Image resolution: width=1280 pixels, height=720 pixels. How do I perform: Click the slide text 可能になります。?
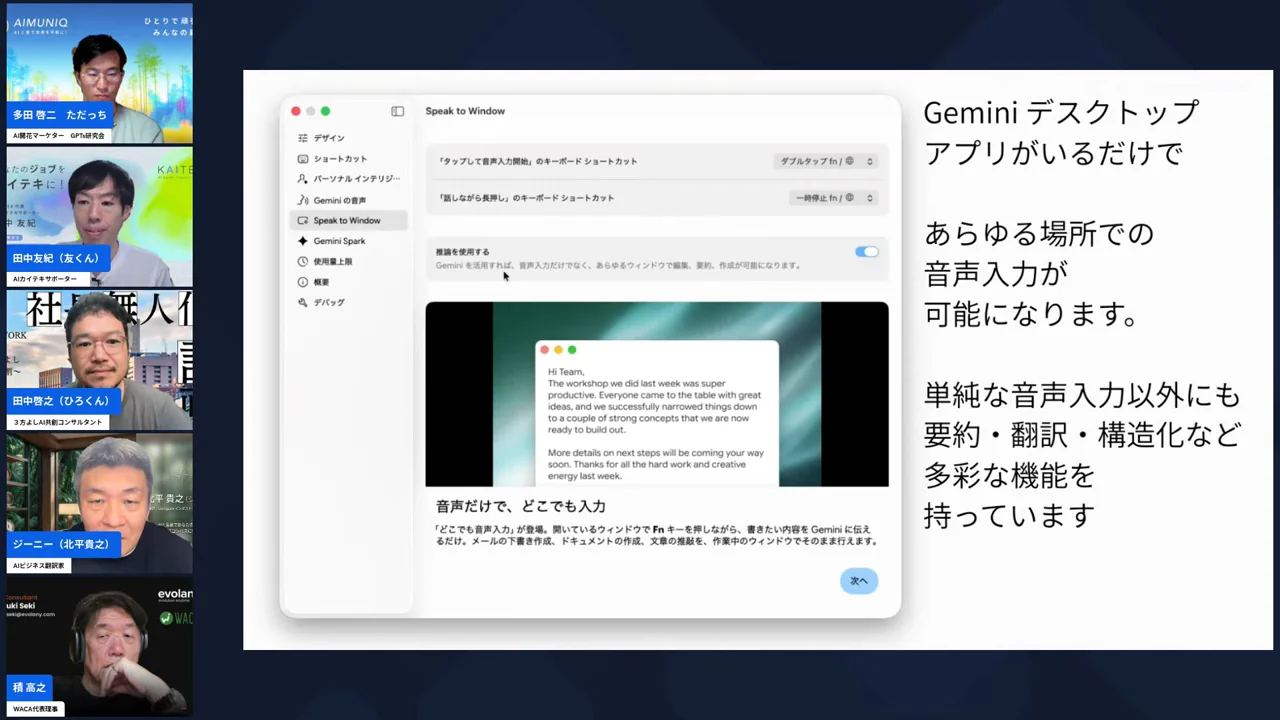1032,315
